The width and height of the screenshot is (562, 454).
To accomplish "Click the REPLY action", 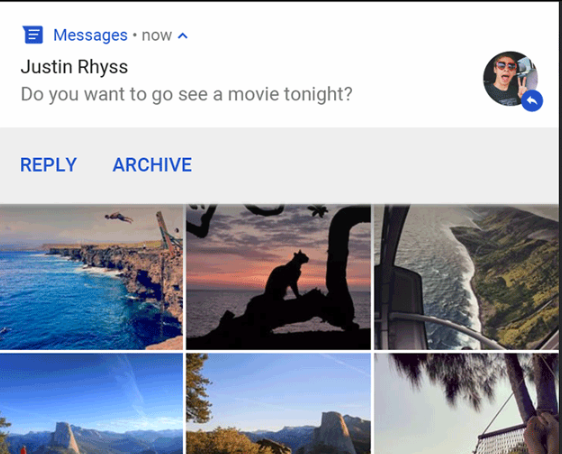I will click(x=48, y=165).
